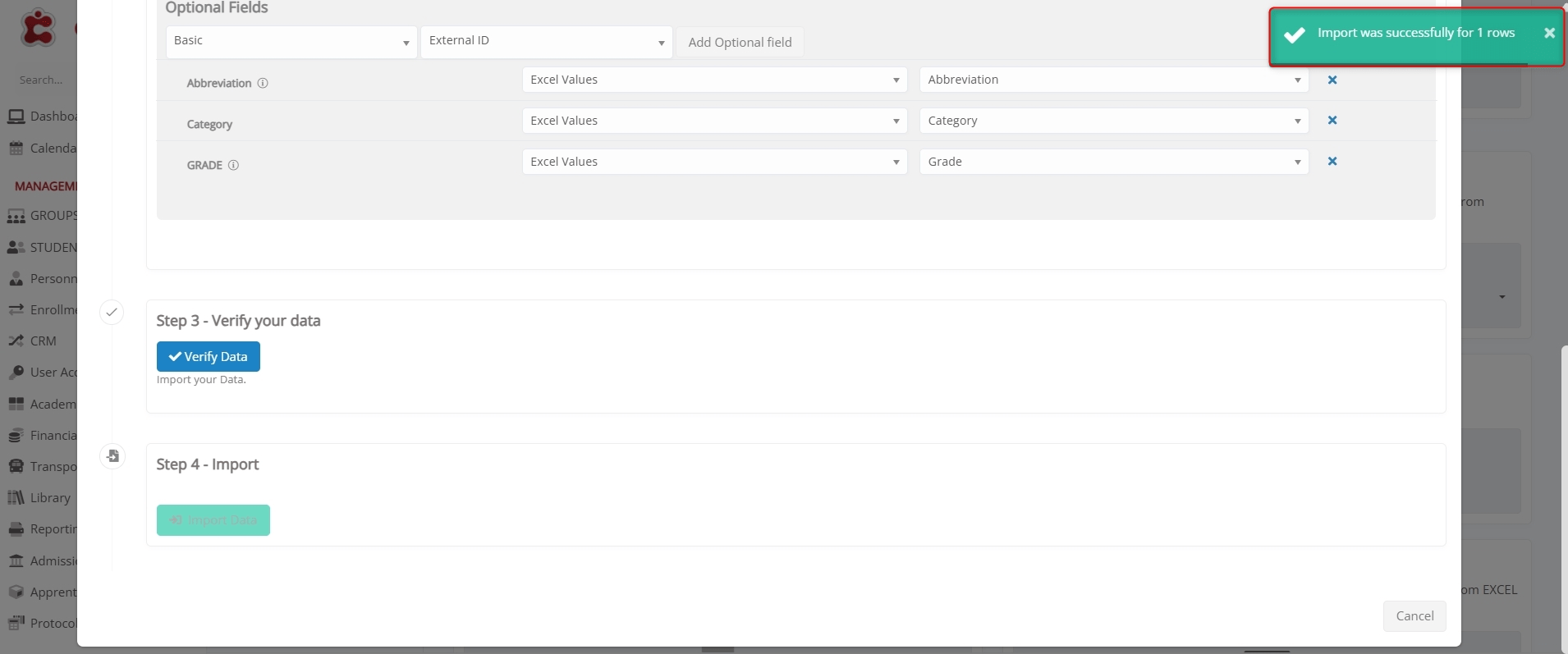Dismiss the import success notification
Viewport: 1568px width, 654px height.
coord(1549,33)
